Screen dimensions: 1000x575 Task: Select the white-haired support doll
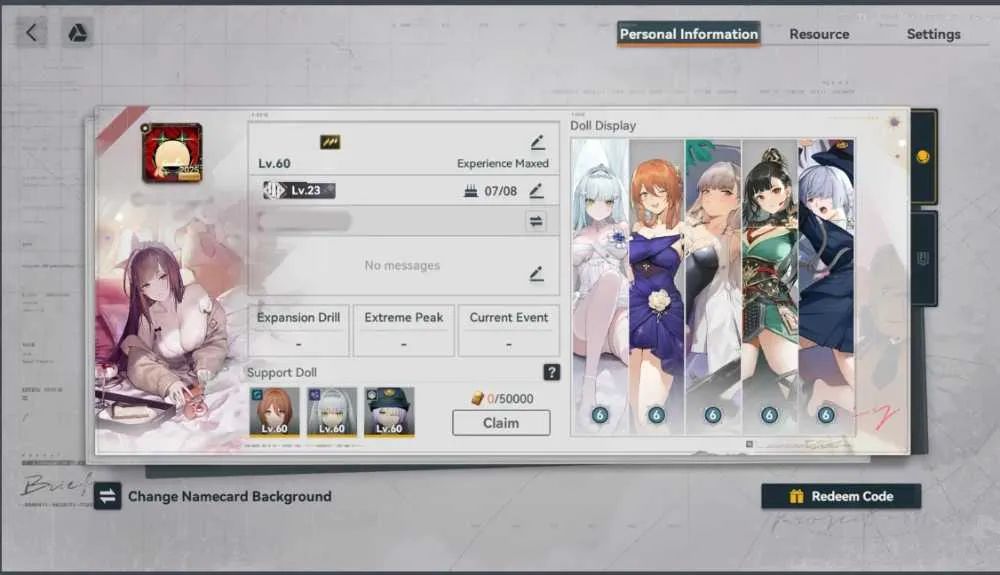click(x=332, y=411)
